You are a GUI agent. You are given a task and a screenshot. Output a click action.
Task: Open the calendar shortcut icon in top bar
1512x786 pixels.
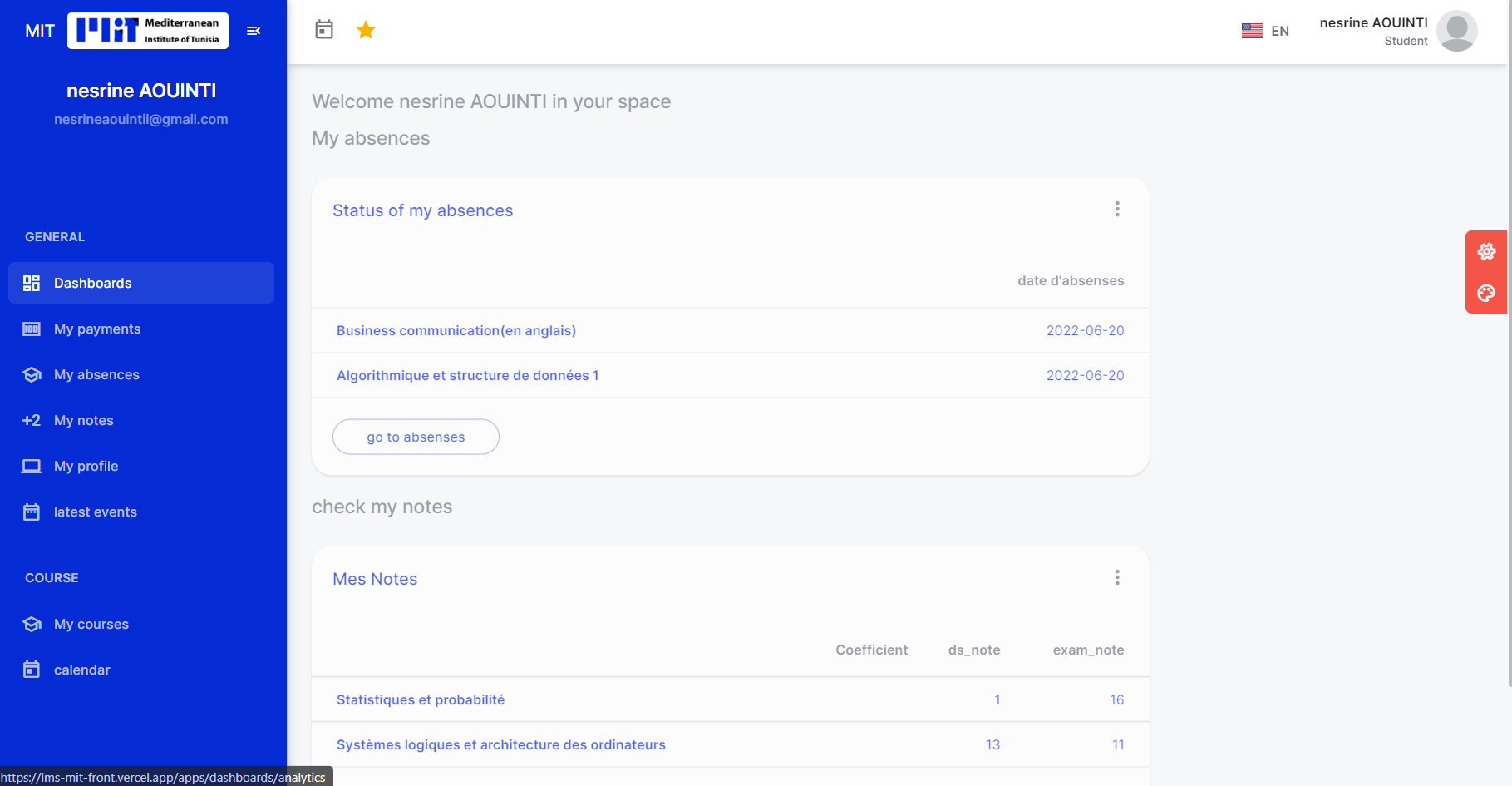[x=324, y=30]
